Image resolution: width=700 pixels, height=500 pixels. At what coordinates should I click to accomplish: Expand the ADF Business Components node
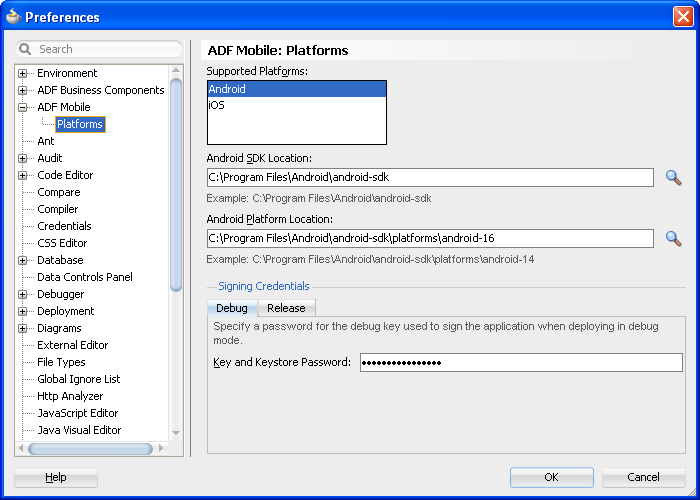pos(22,90)
